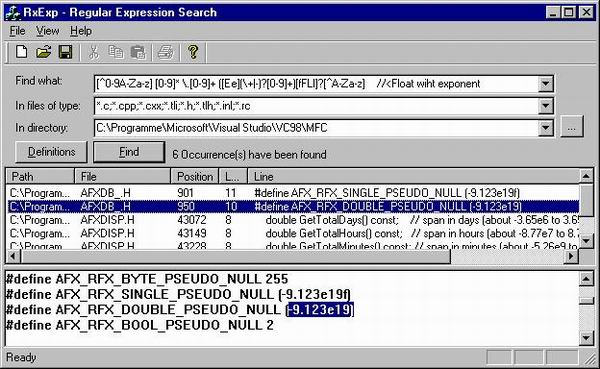Sort results by File column header
The width and height of the screenshot is (600, 369).
[x=122, y=176]
